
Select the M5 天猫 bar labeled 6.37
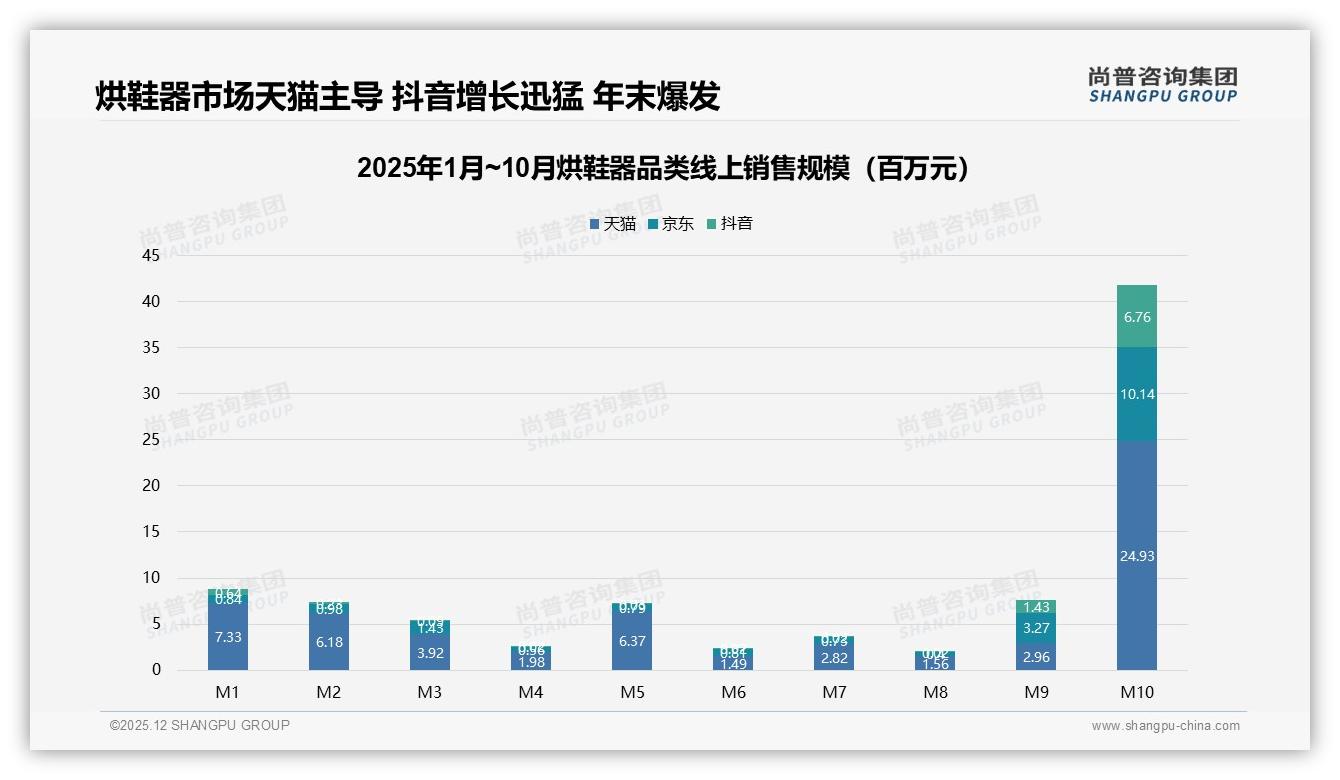(632, 640)
